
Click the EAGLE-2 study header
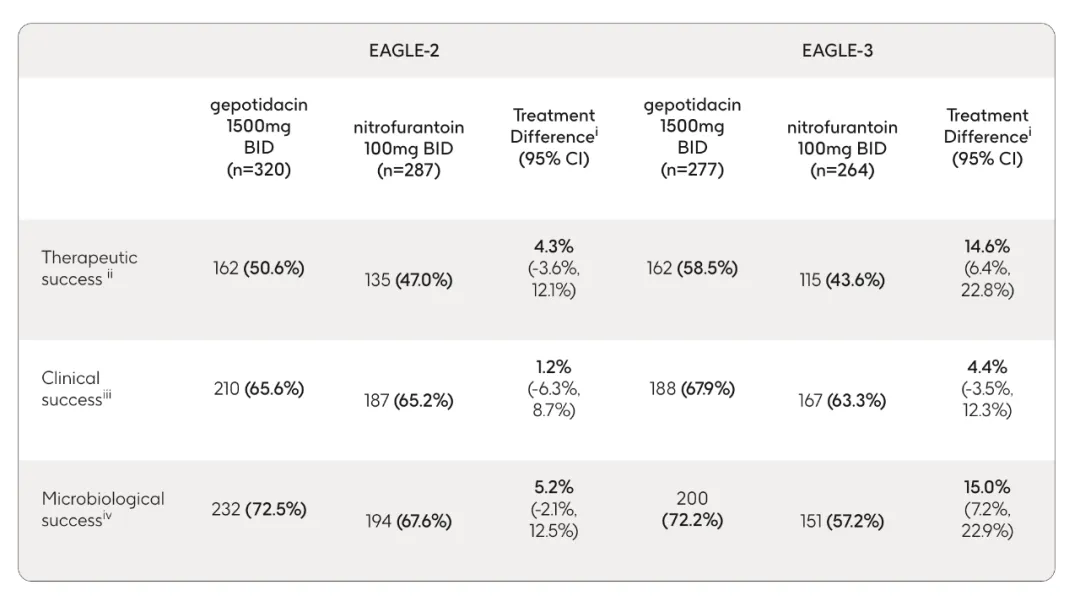(404, 51)
